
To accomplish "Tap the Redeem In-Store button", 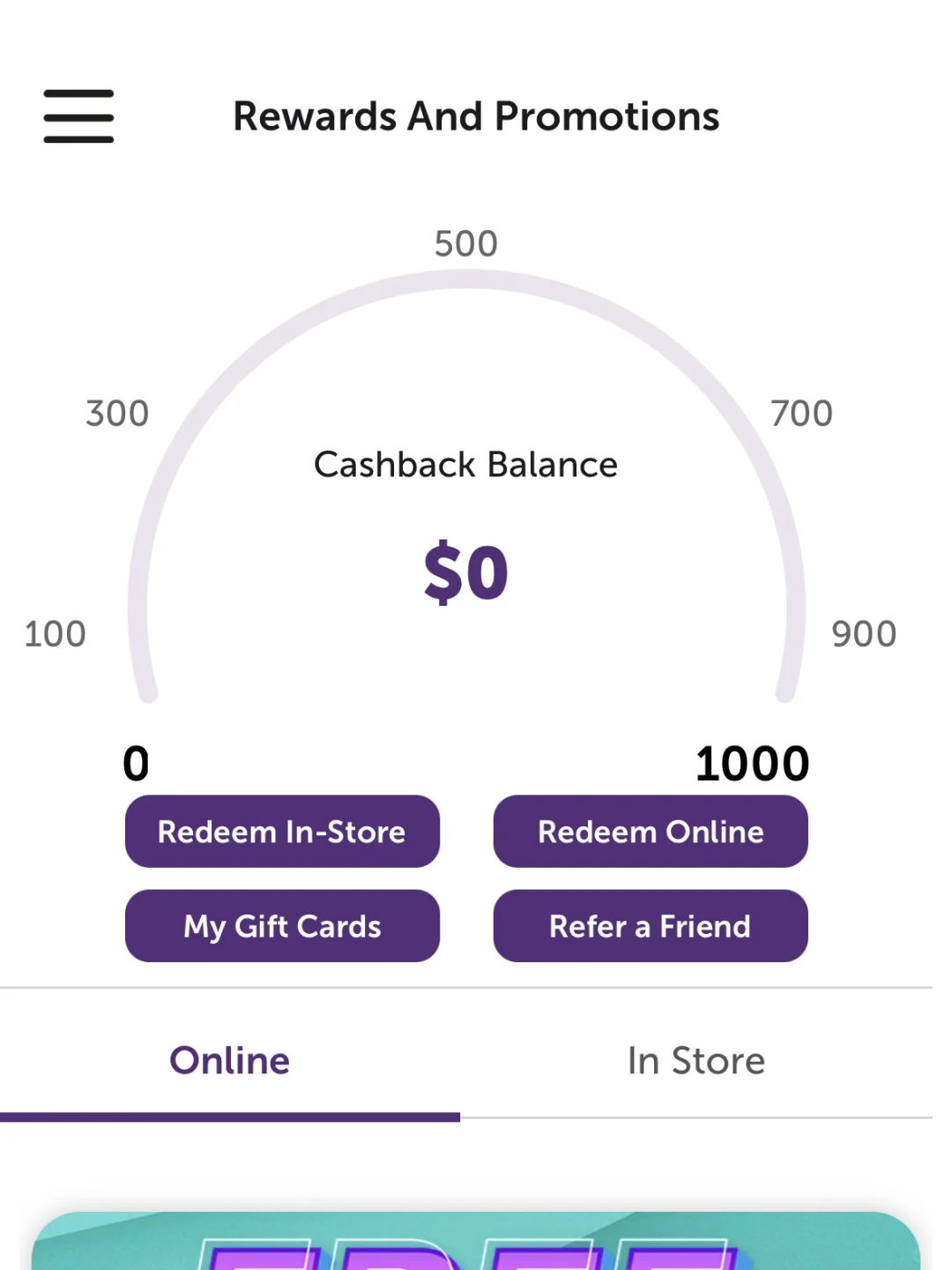I will click(x=282, y=832).
